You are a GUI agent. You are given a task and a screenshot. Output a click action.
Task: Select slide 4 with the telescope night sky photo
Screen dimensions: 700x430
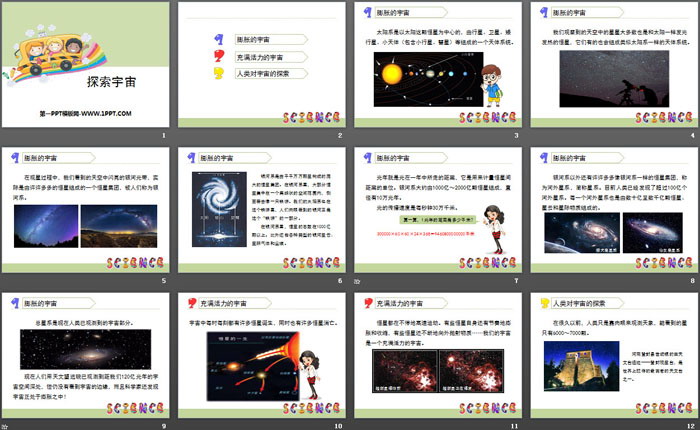coord(614,65)
